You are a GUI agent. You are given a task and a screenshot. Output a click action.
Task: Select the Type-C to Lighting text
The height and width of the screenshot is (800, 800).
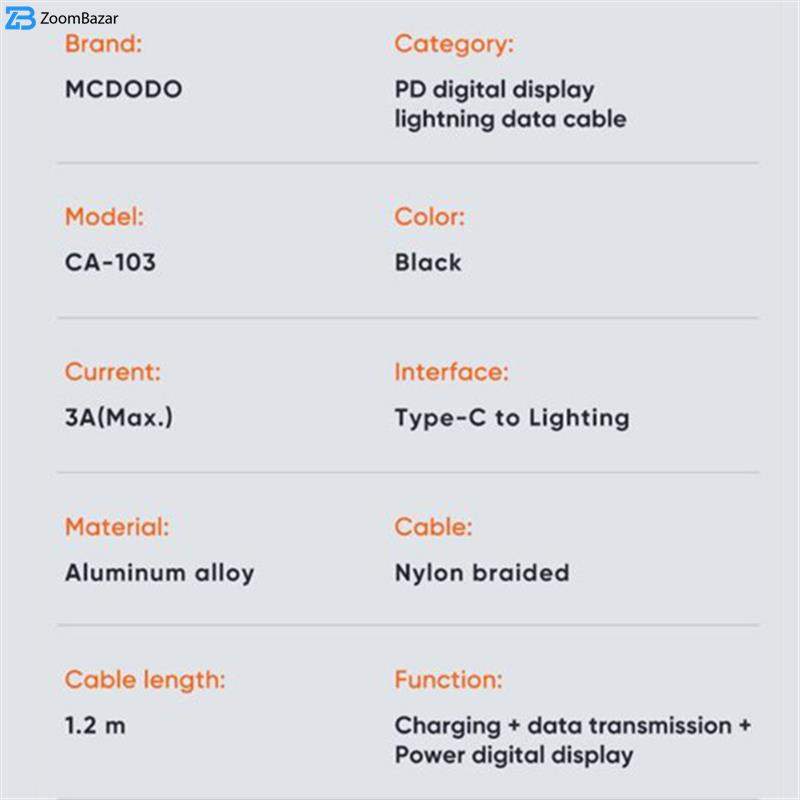[x=511, y=418]
